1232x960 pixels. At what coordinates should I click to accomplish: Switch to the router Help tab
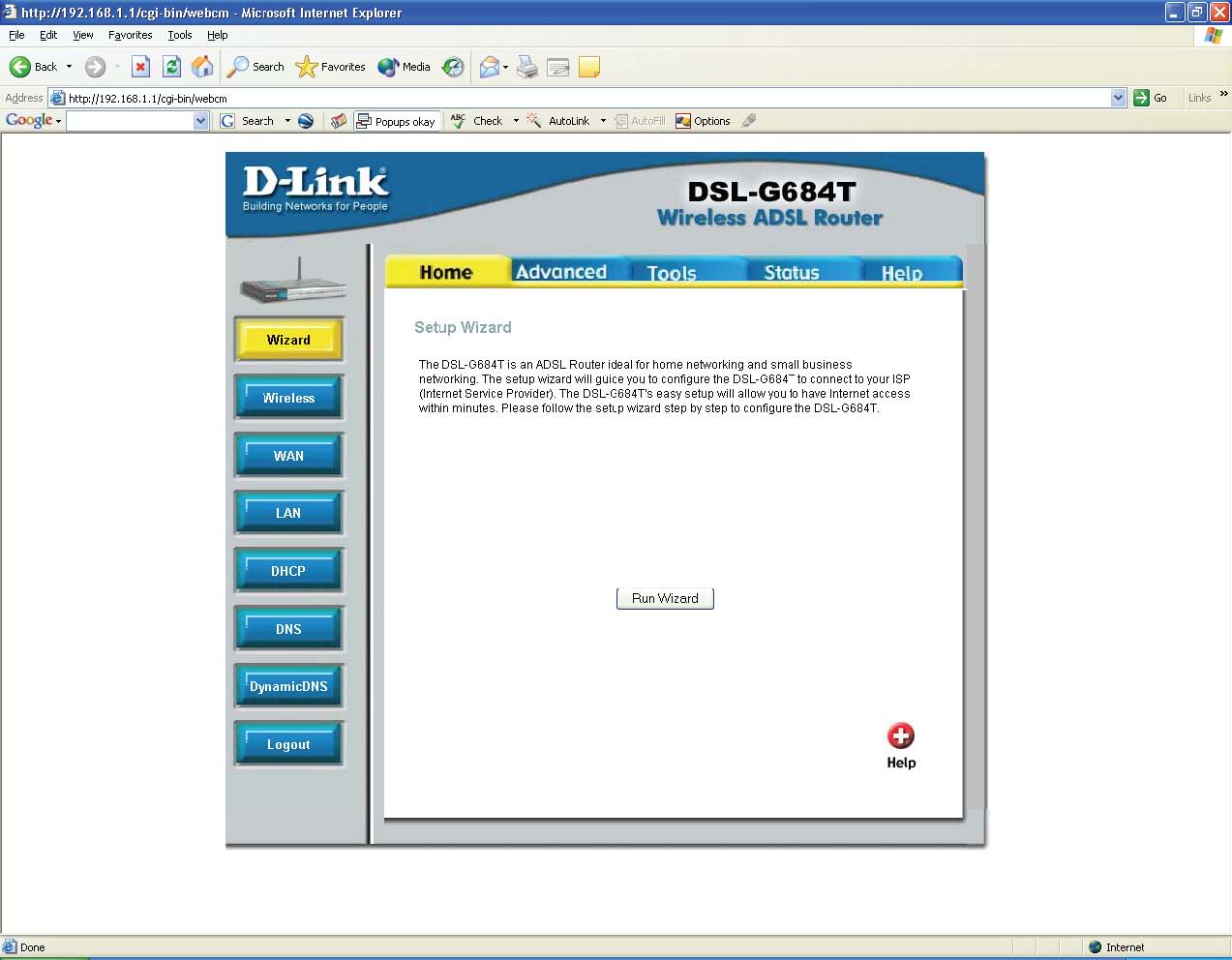coord(902,273)
